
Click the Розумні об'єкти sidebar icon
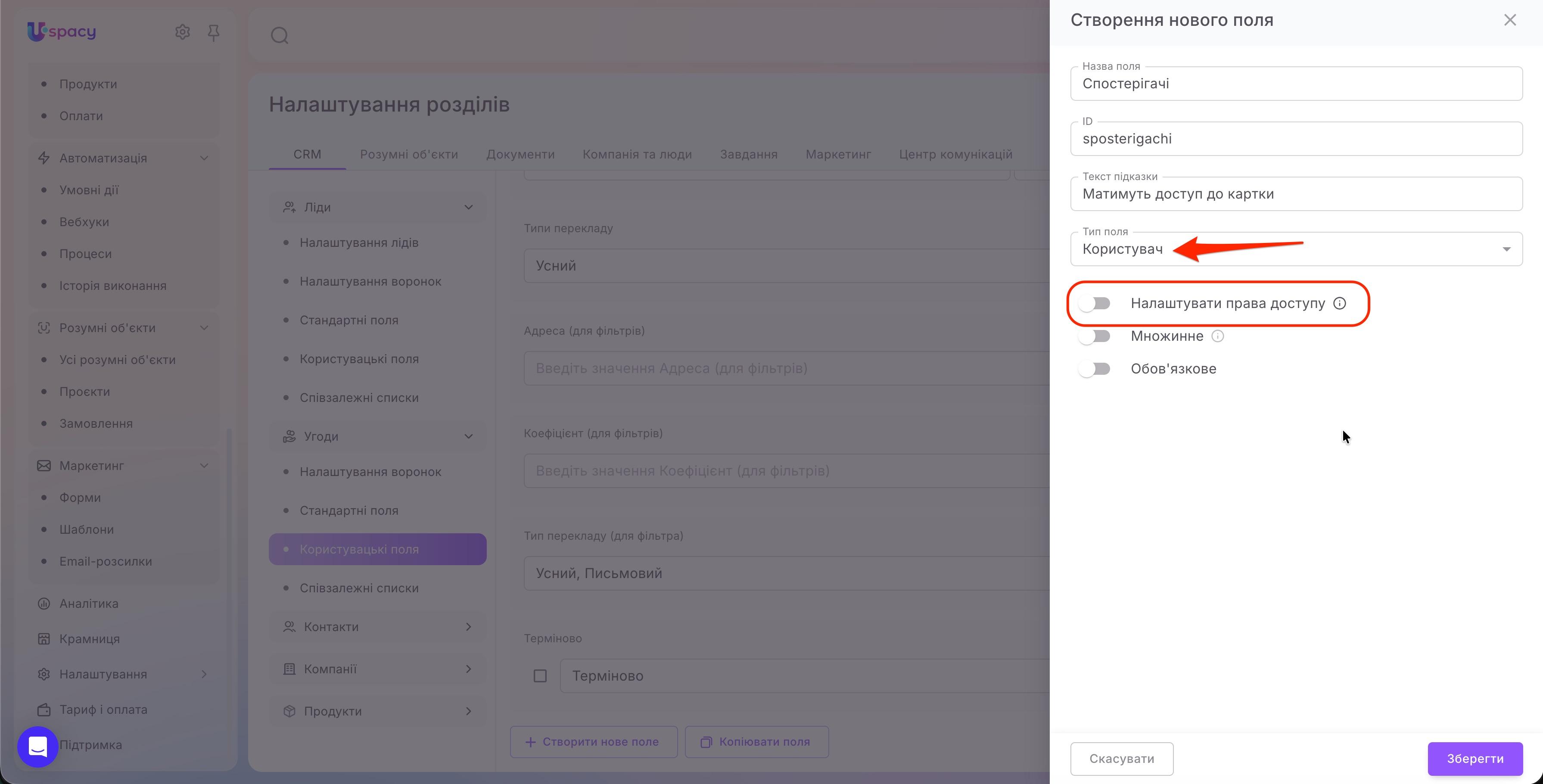point(44,328)
